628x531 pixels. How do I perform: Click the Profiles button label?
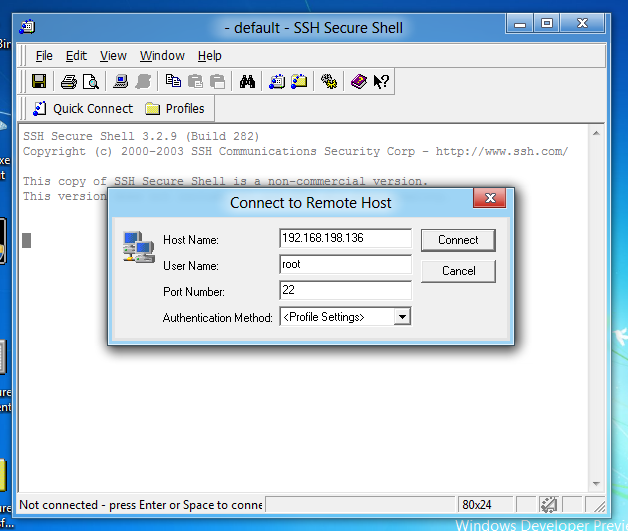185,109
